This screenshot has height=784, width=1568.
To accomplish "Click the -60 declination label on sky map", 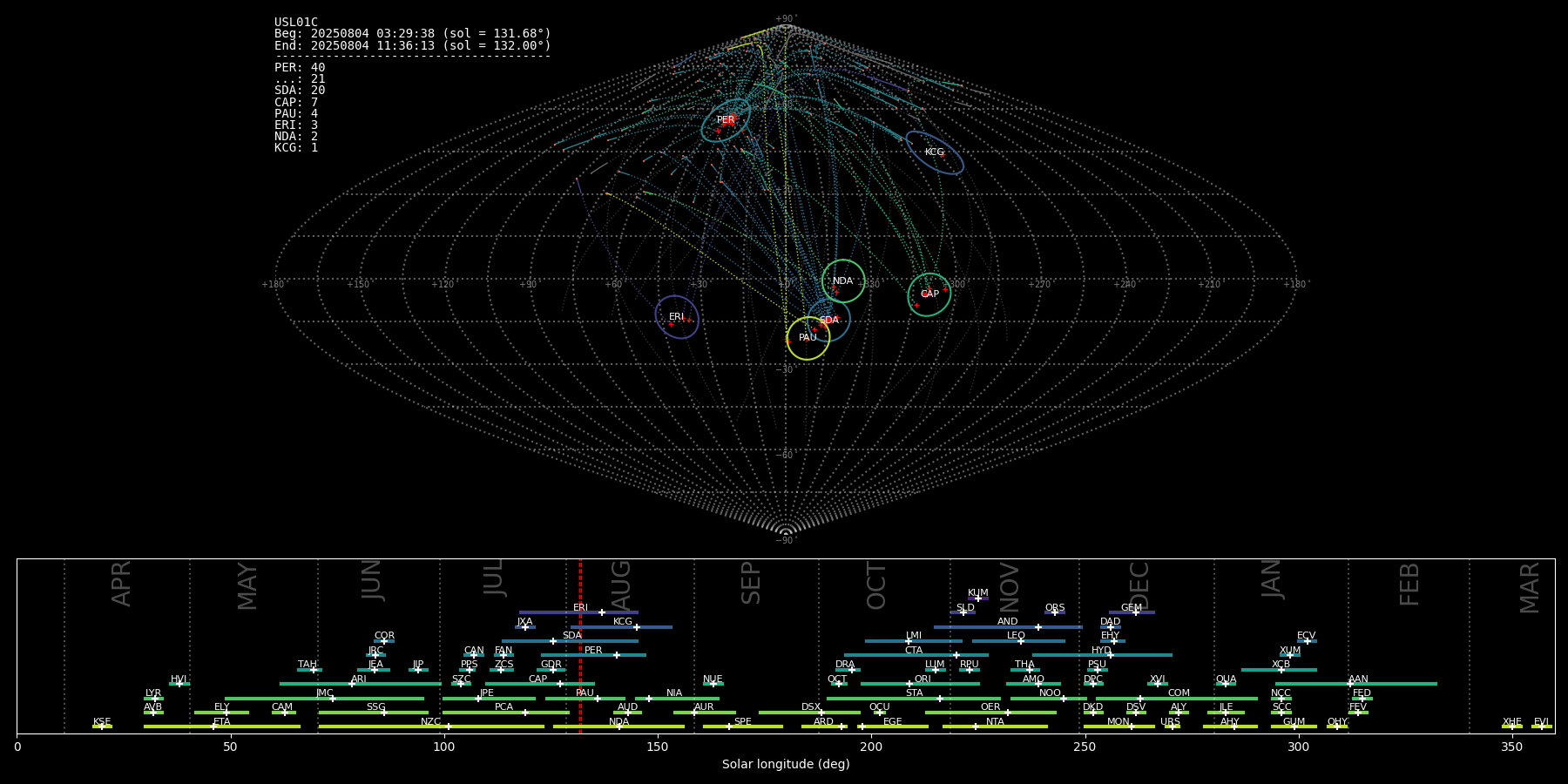I will [x=786, y=456].
